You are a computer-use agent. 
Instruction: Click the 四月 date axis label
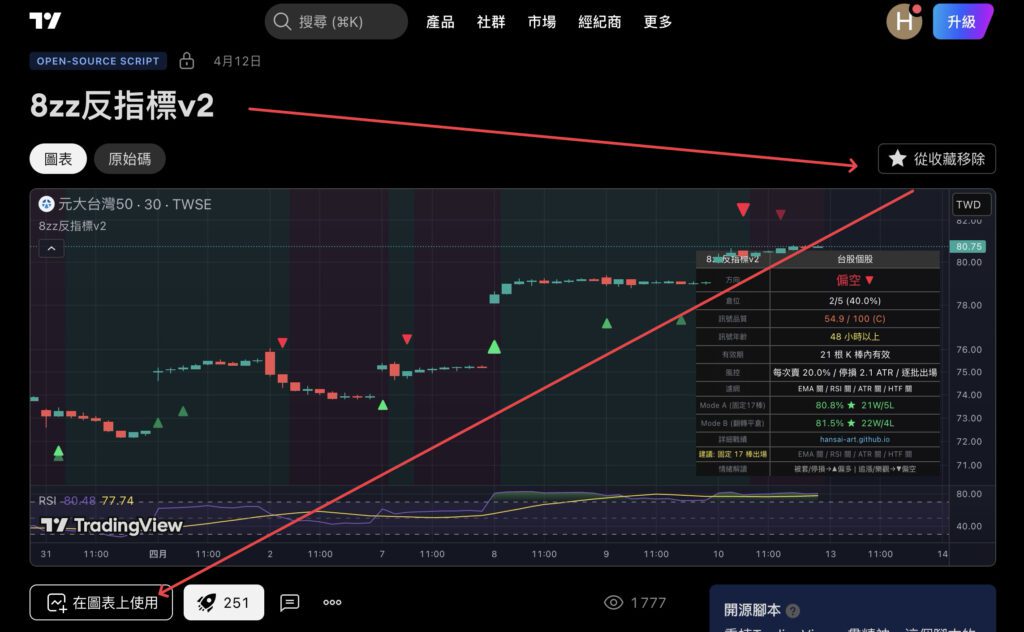click(157, 554)
